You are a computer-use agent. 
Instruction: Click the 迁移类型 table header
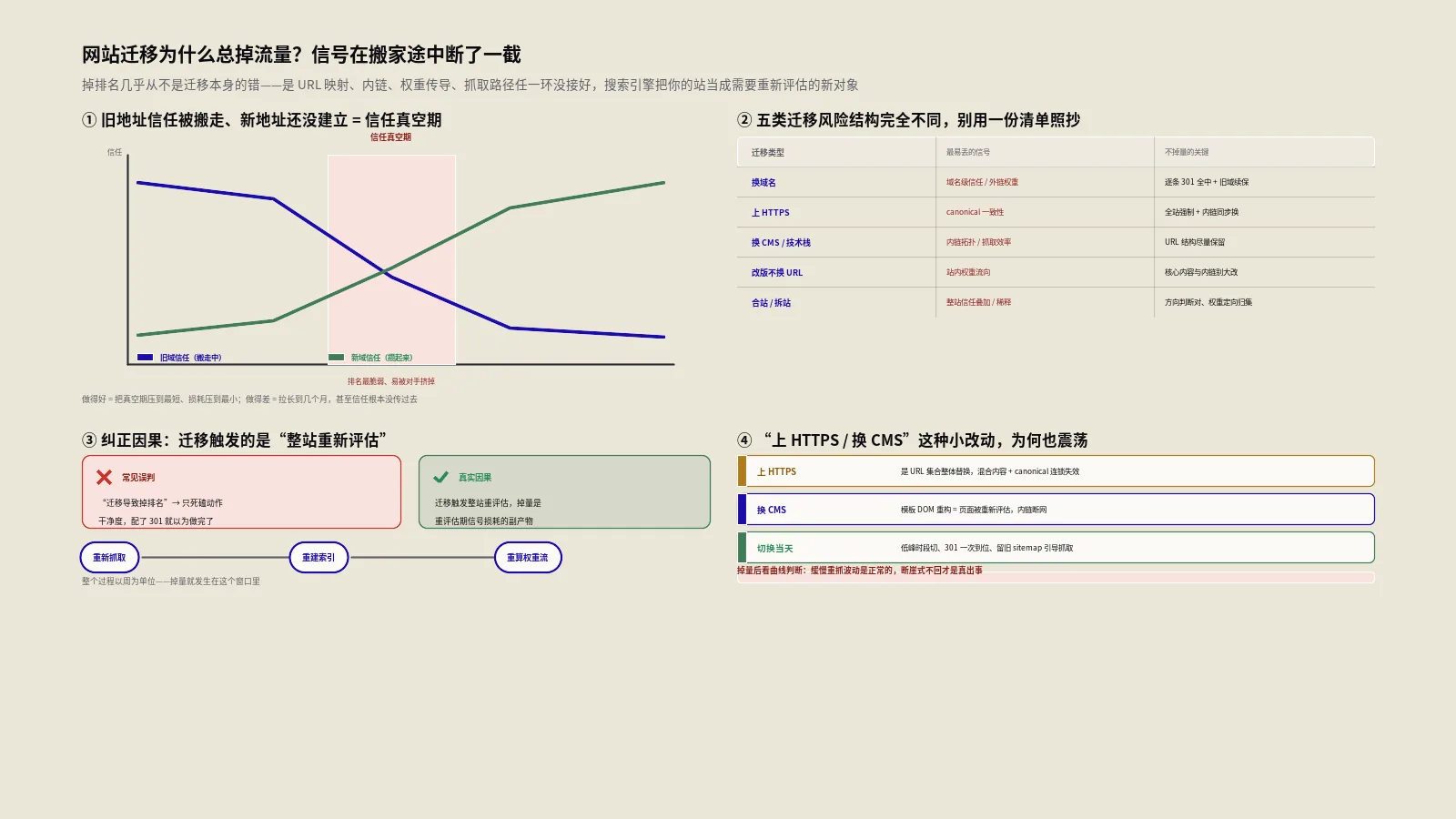pyautogui.click(x=768, y=152)
